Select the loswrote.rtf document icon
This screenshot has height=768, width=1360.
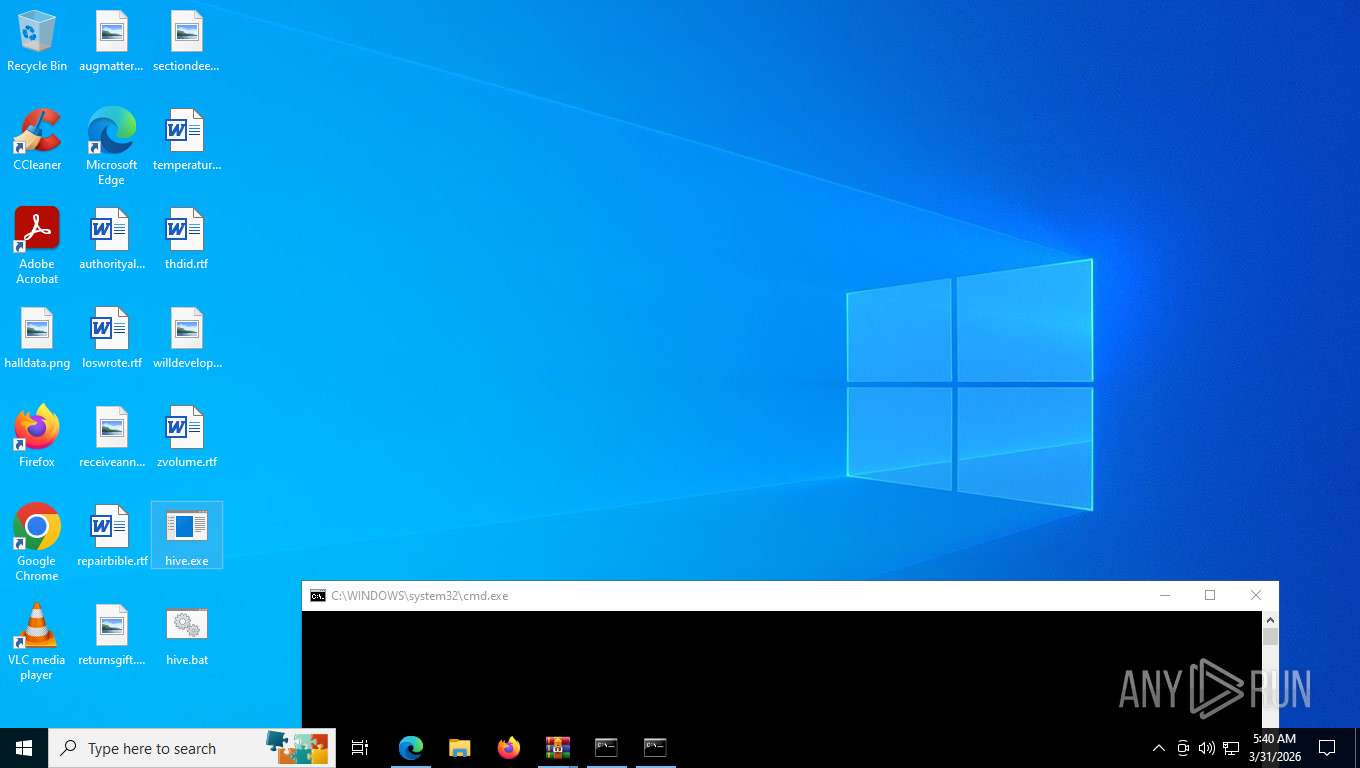tap(112, 338)
